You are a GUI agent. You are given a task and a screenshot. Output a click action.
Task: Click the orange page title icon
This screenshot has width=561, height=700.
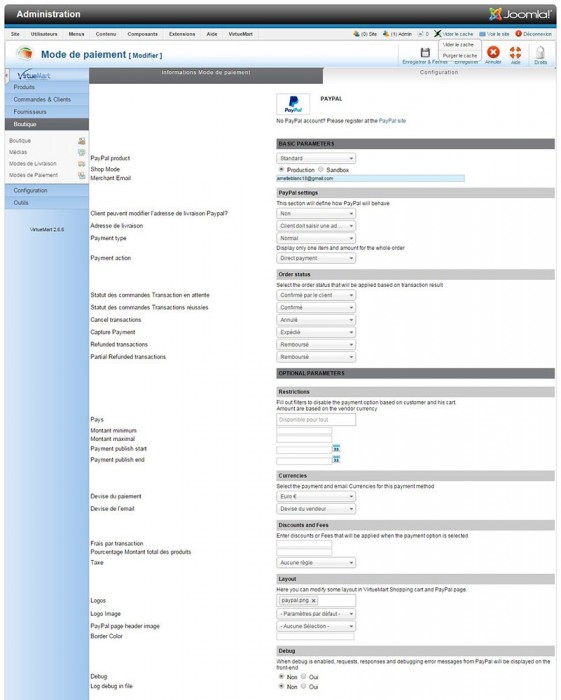(x=25, y=53)
